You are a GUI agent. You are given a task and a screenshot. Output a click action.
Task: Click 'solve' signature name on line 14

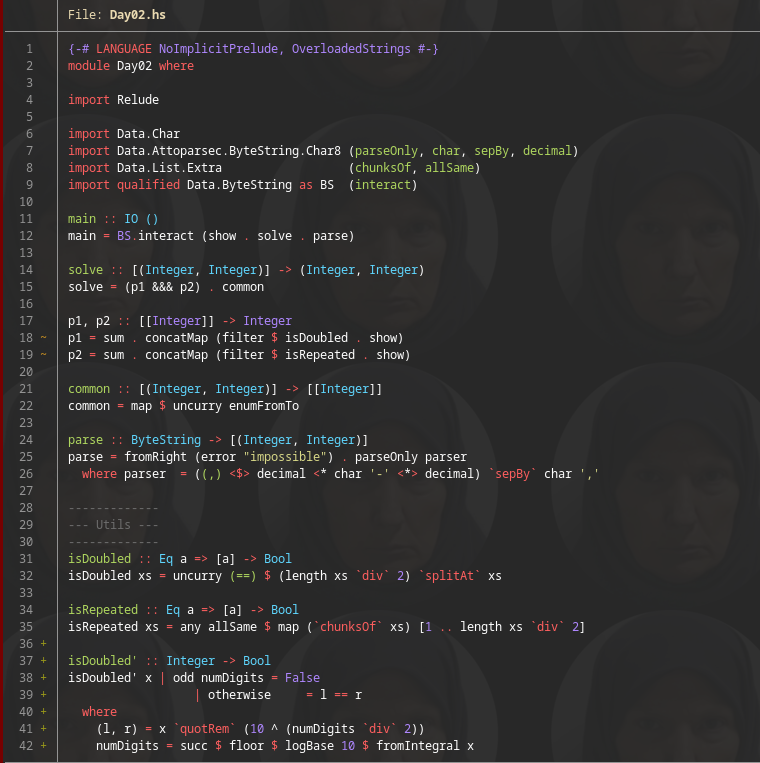tap(85, 270)
